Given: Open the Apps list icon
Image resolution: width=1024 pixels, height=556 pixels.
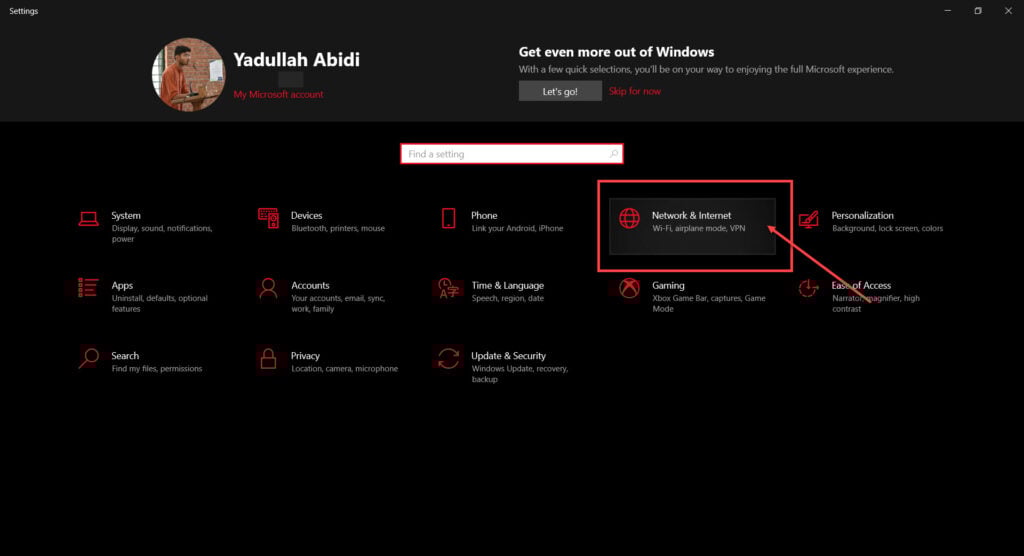Looking at the screenshot, I should click(88, 287).
